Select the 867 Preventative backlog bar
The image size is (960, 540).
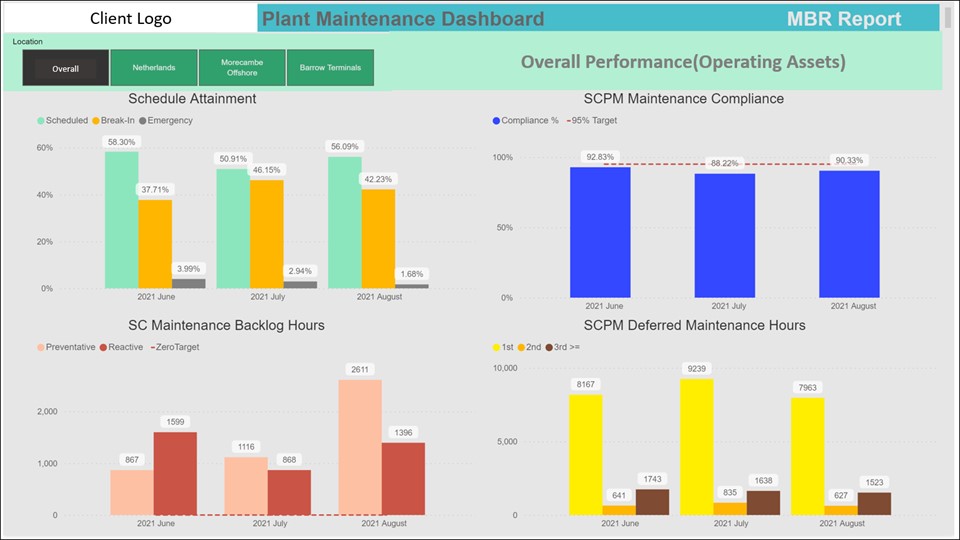point(132,492)
